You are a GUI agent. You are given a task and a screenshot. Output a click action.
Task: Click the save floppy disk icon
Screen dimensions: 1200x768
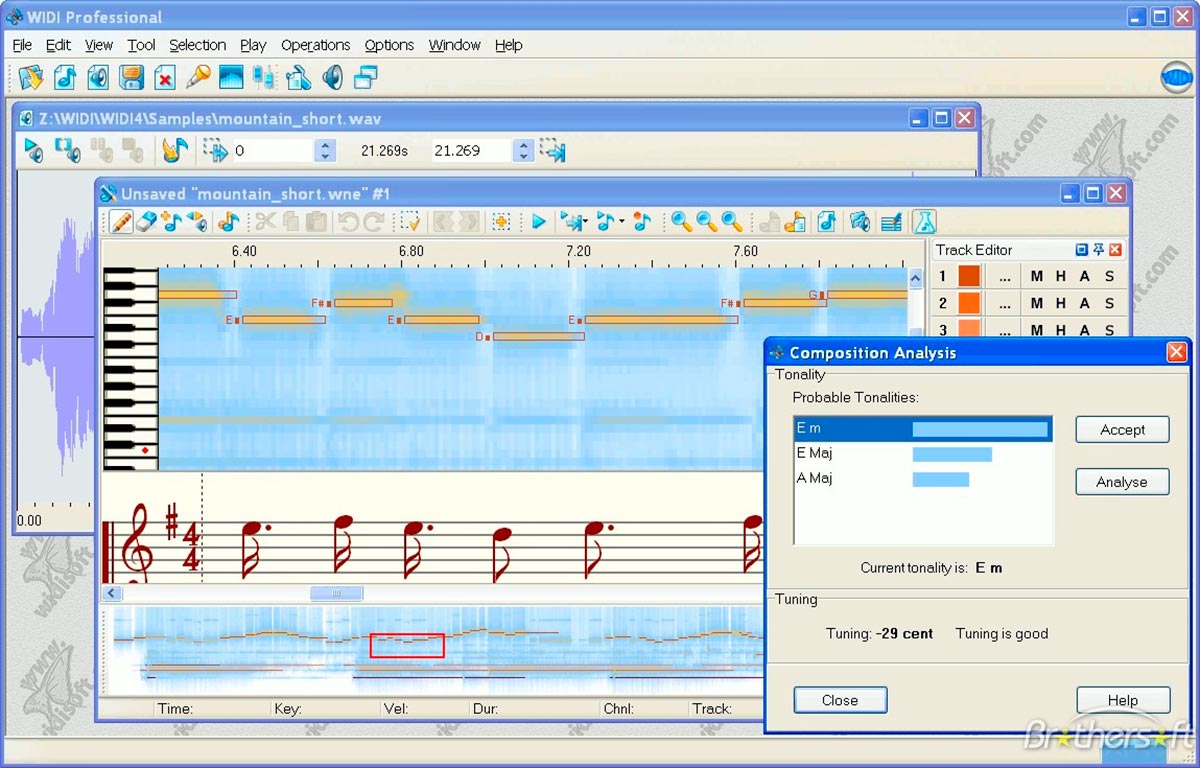coord(131,76)
